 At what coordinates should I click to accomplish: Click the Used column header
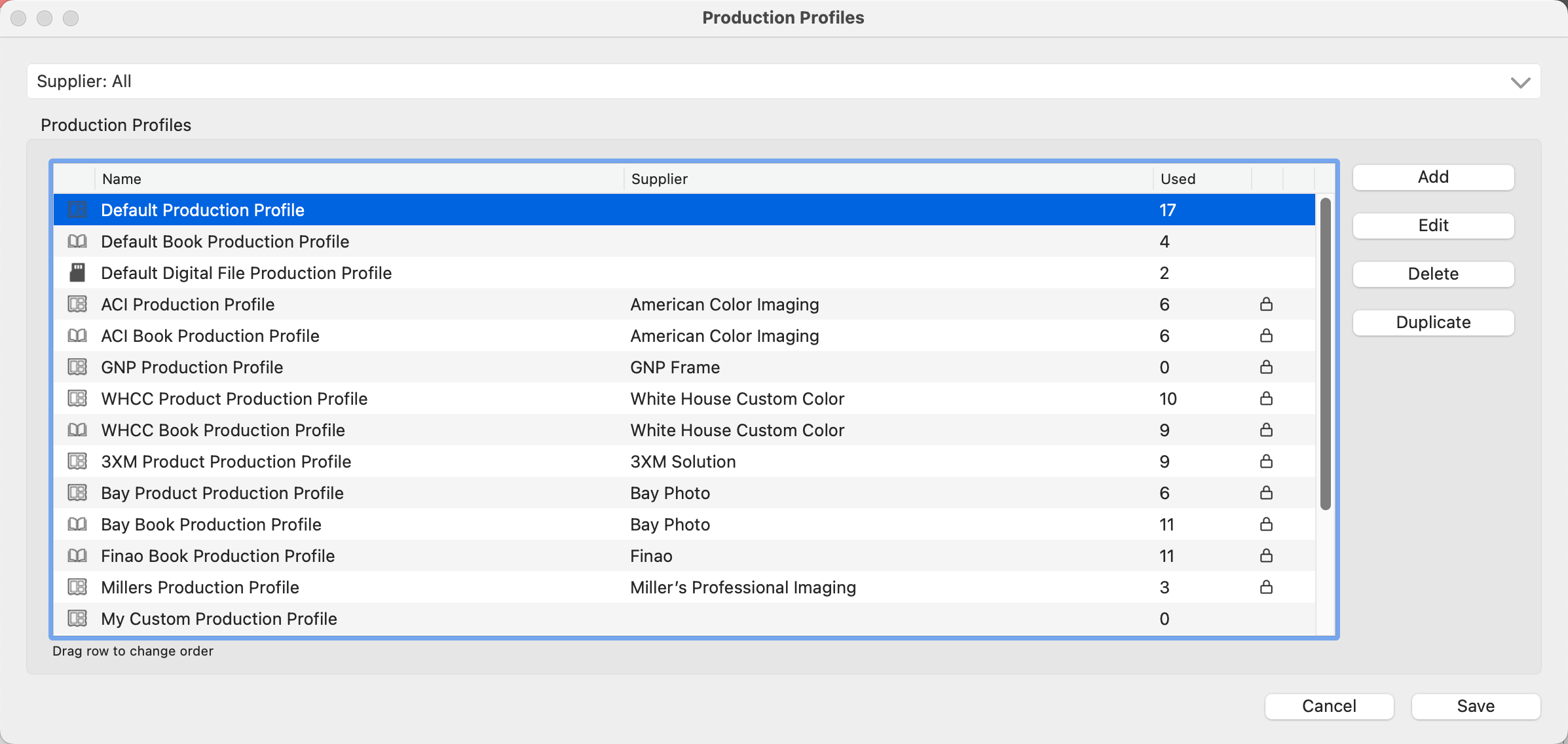[x=1201, y=179]
